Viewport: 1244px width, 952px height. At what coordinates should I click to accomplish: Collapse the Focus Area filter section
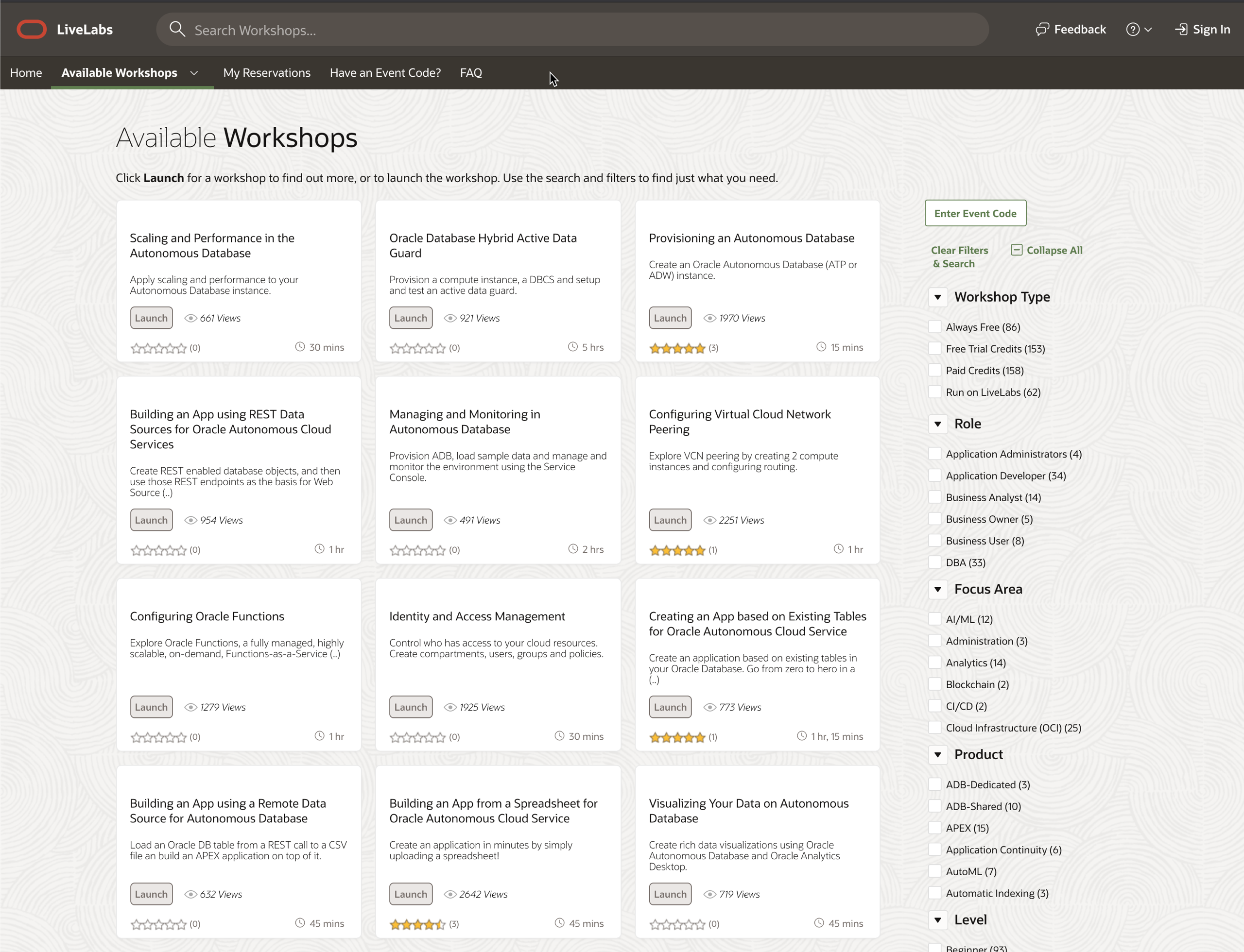pyautogui.click(x=938, y=589)
